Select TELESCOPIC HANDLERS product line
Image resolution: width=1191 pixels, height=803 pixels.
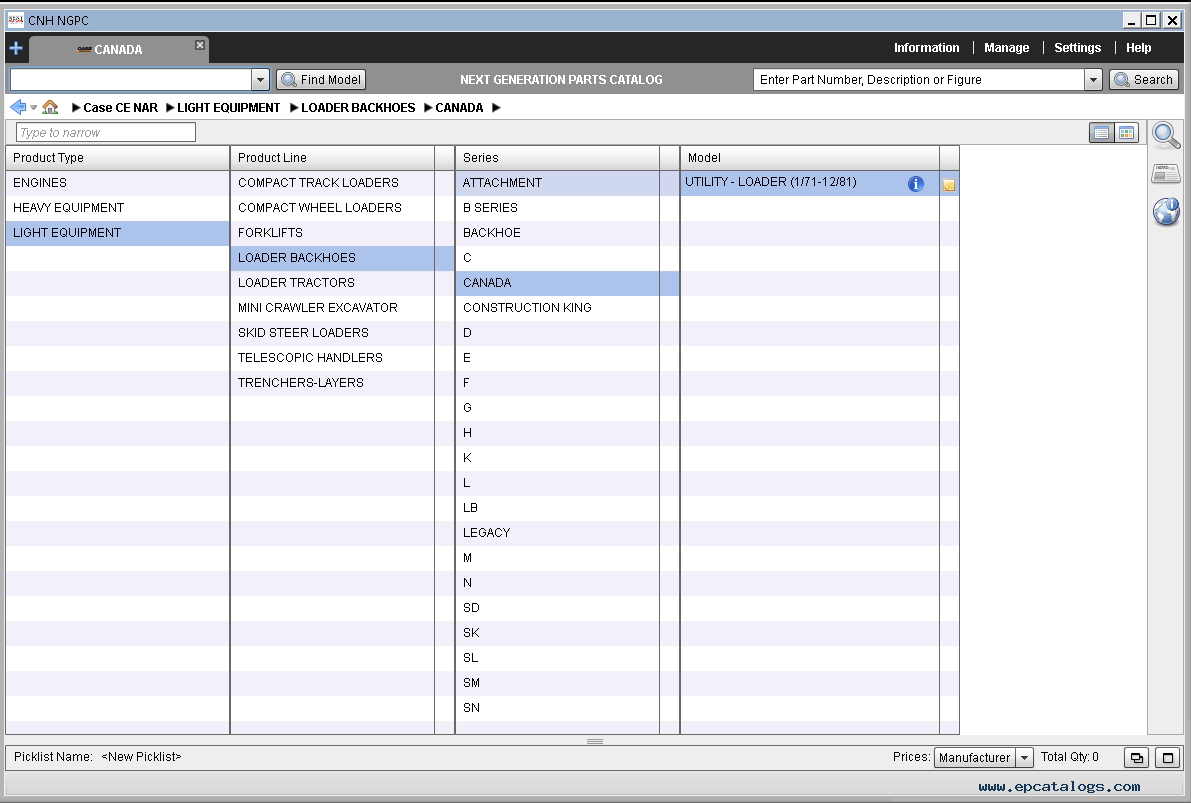[x=333, y=358]
